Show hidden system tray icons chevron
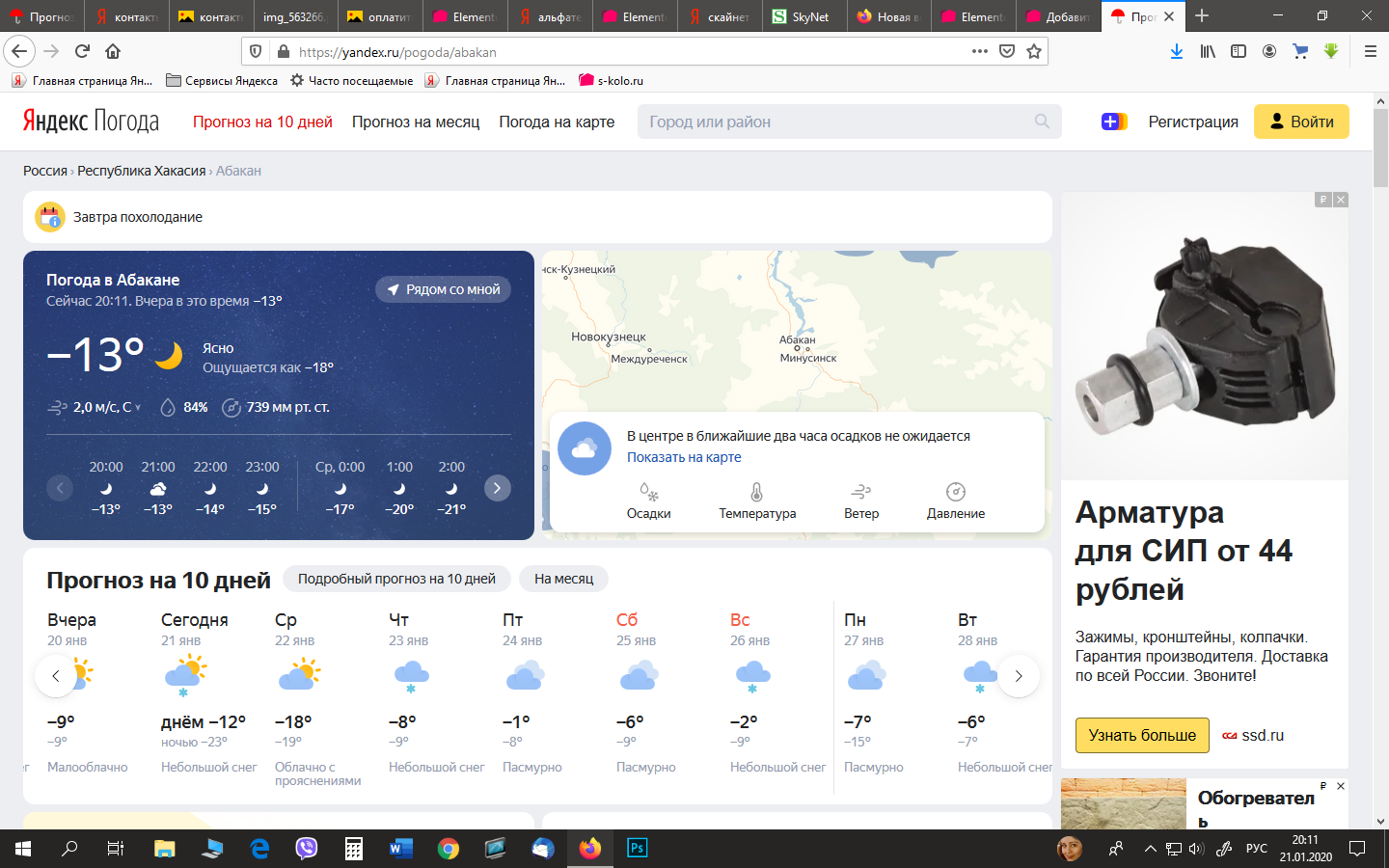This screenshot has height=868, width=1389. (x=1150, y=849)
